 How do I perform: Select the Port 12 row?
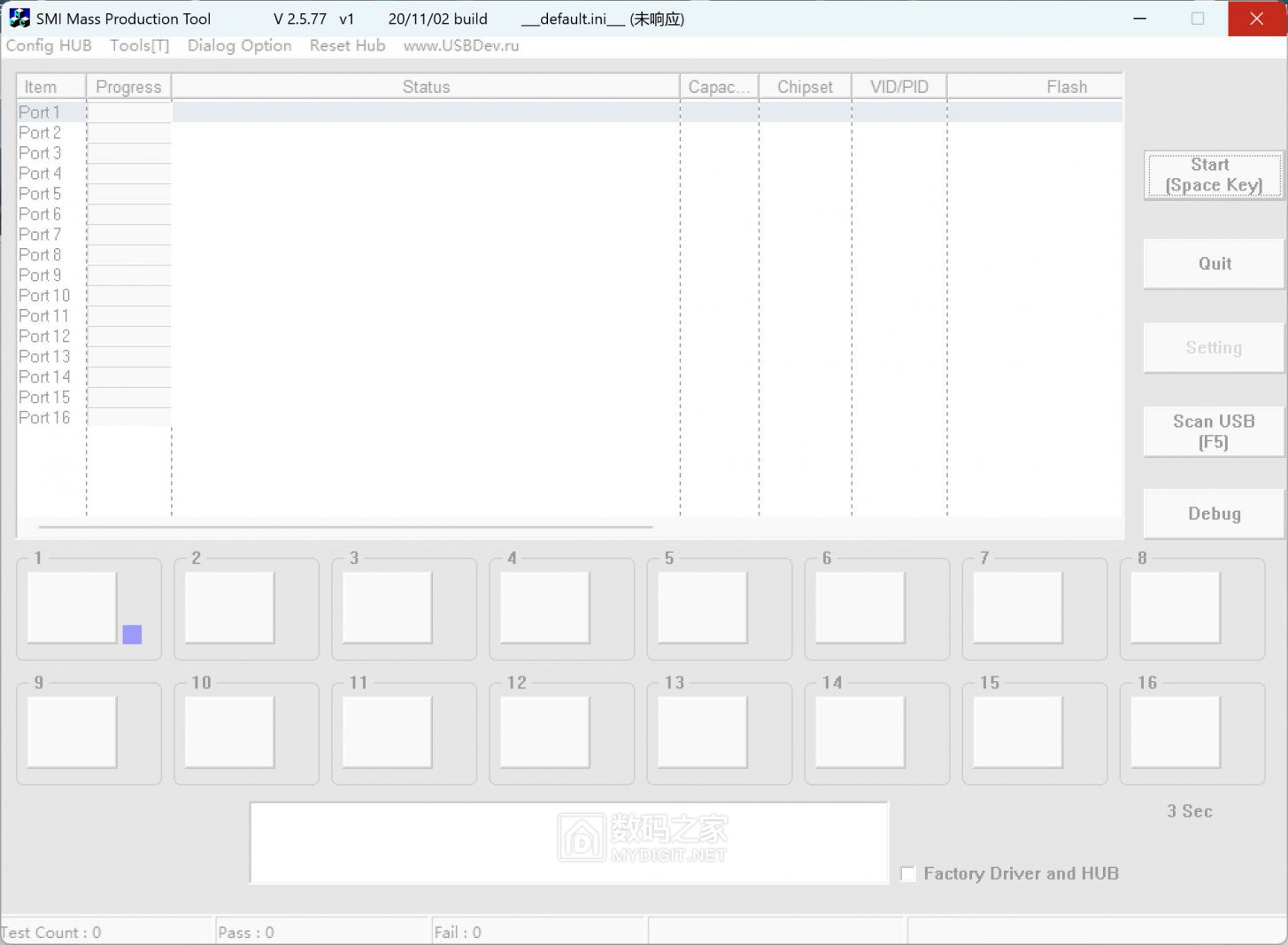click(569, 337)
